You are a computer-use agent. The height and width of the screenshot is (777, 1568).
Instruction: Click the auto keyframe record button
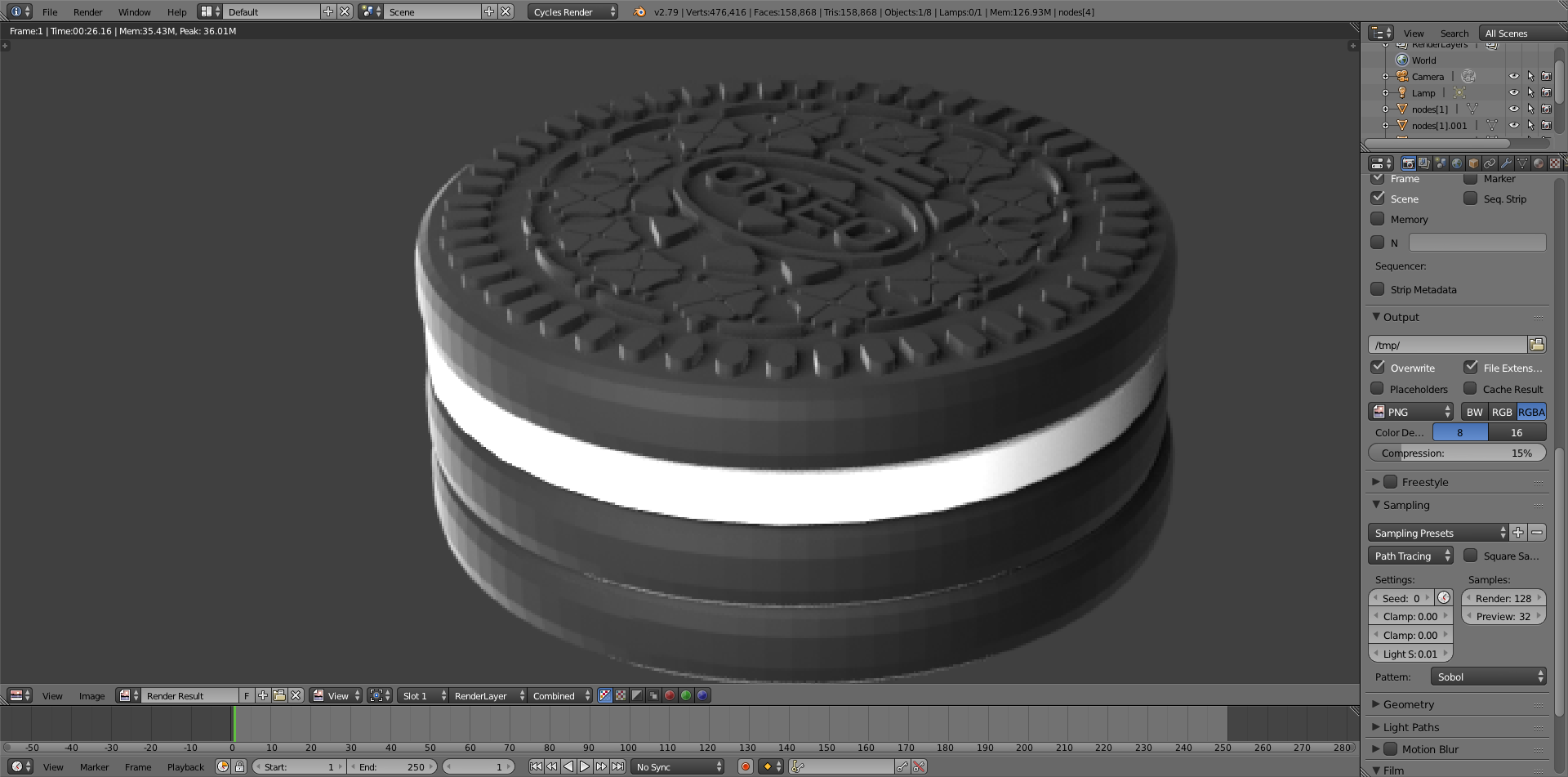[745, 766]
